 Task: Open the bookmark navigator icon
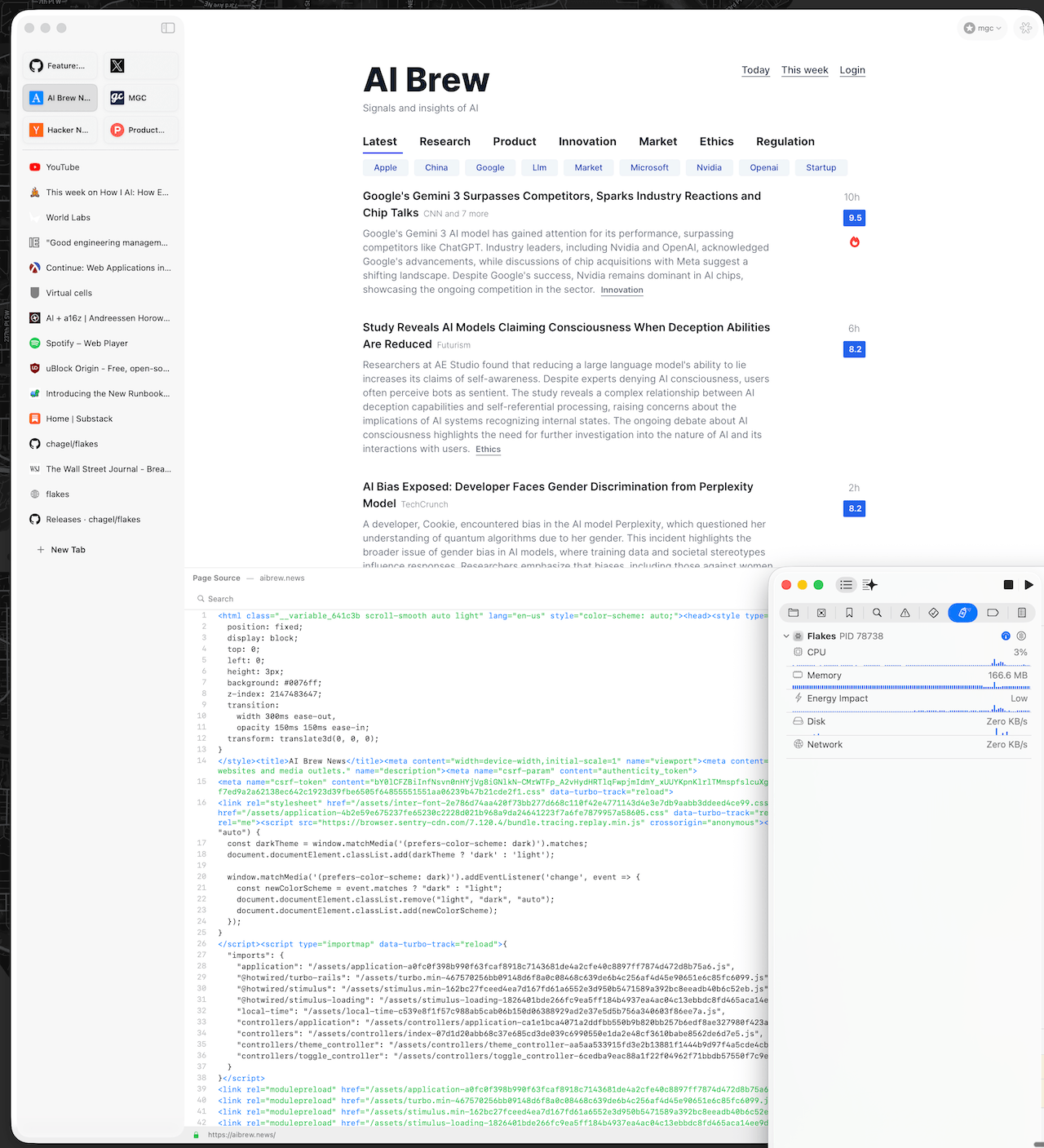(849, 613)
